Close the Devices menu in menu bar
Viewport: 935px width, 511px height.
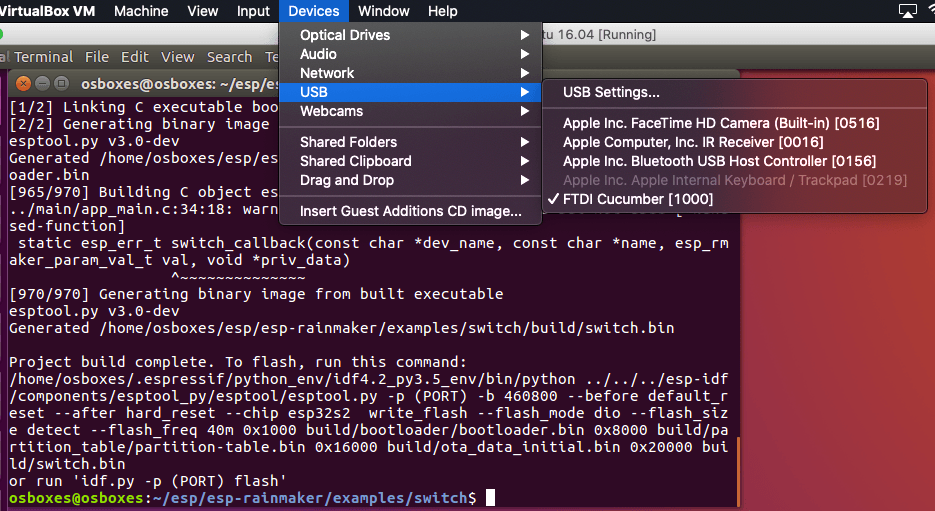tap(314, 11)
